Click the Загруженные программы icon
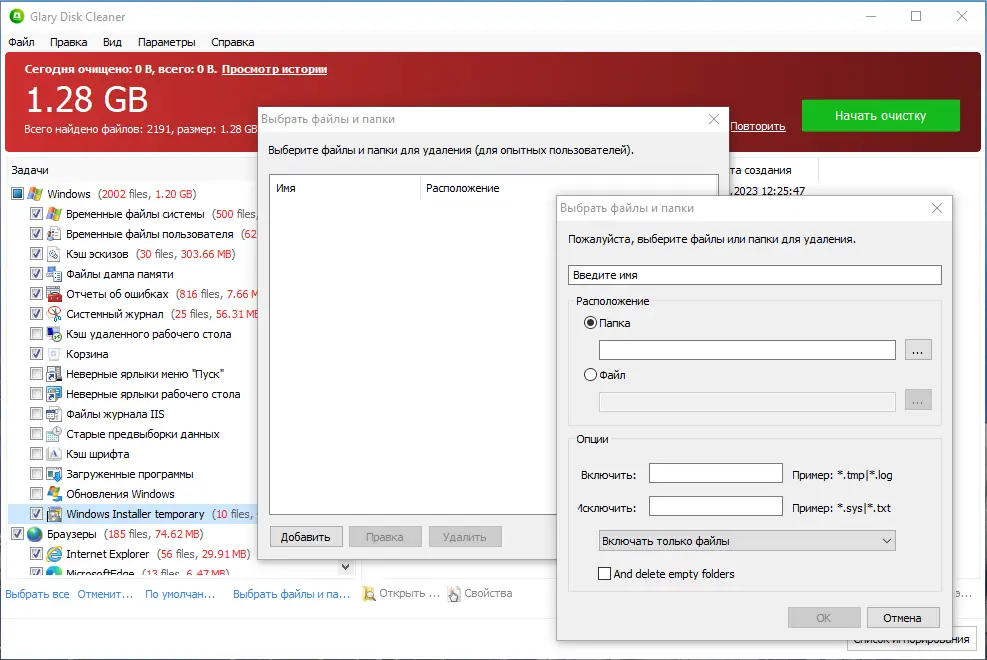The image size is (987, 660). (54, 474)
